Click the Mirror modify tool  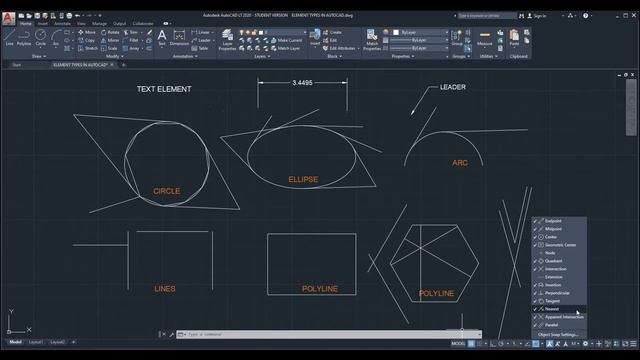point(110,40)
